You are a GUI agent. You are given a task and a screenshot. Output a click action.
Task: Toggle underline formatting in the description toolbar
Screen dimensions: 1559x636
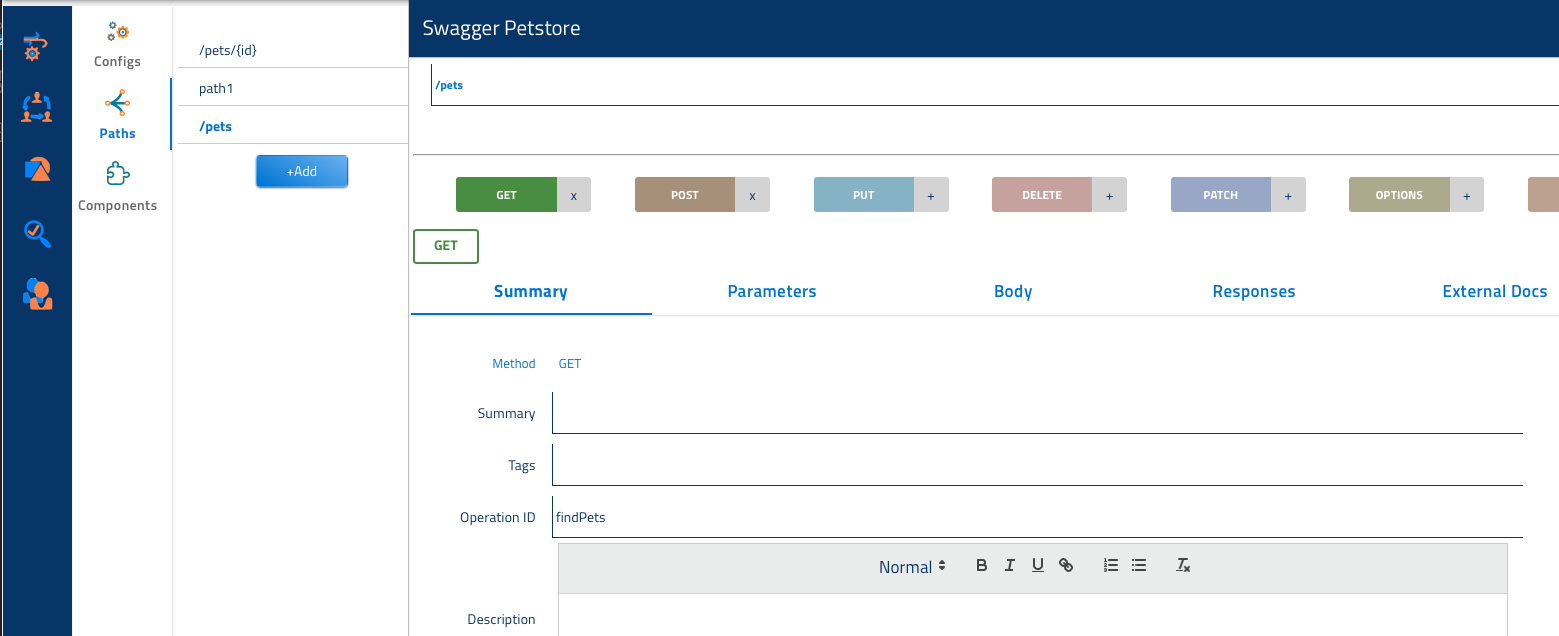click(1038, 566)
